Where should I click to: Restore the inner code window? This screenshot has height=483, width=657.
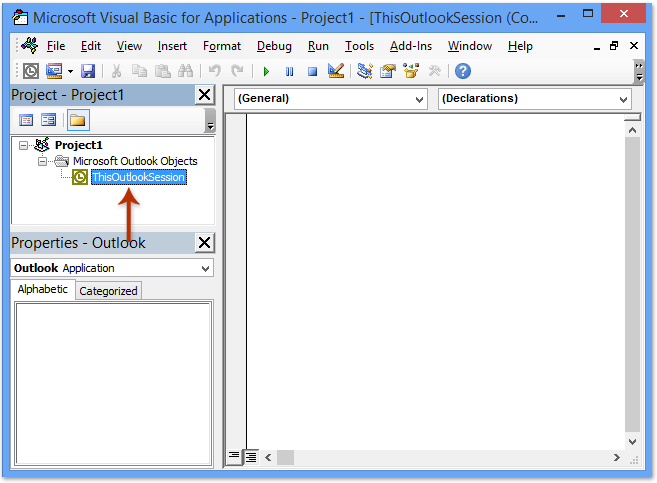pos(614,45)
